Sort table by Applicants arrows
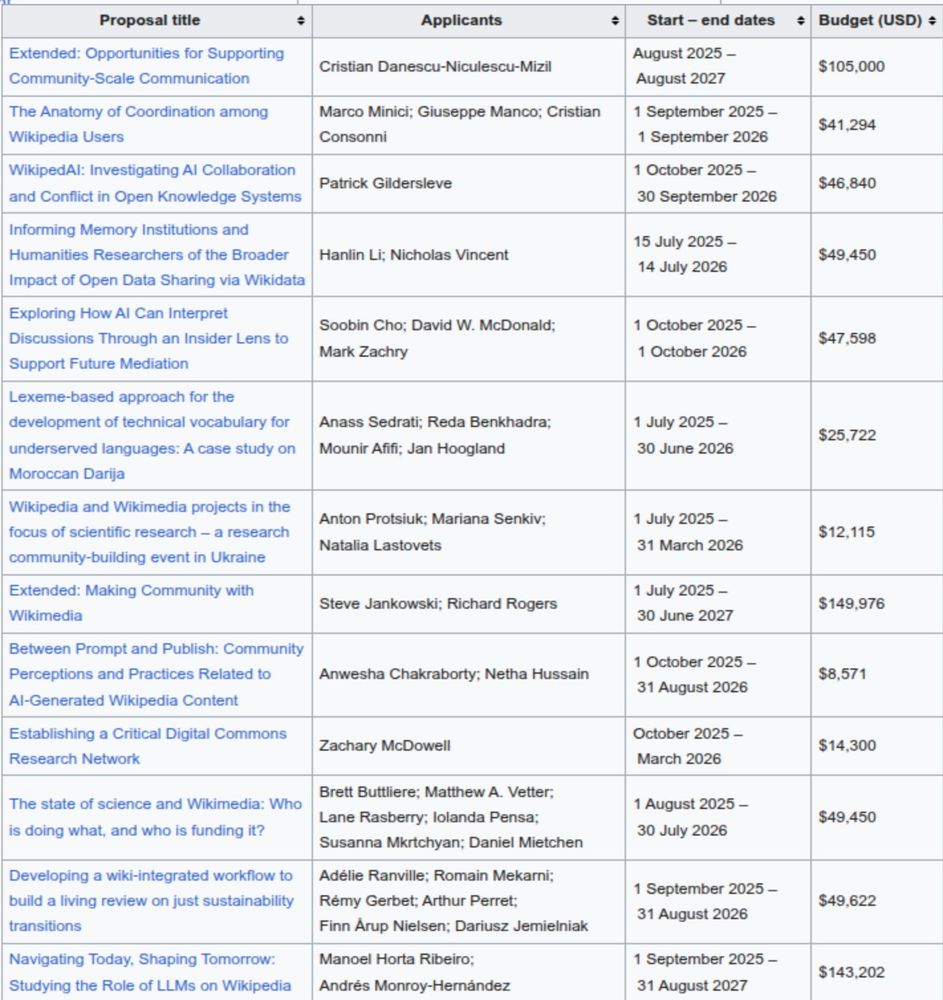943x1000 pixels. 615,21
